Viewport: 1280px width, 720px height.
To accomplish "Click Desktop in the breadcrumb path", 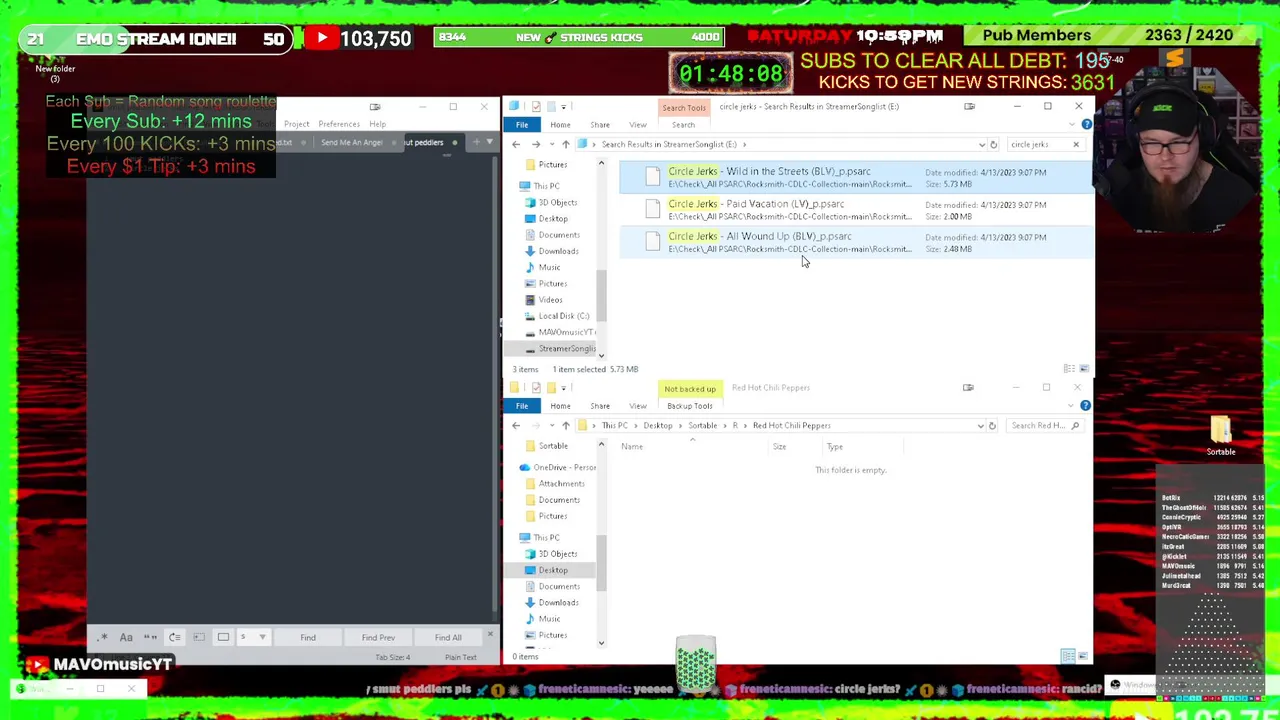I will [x=657, y=426].
